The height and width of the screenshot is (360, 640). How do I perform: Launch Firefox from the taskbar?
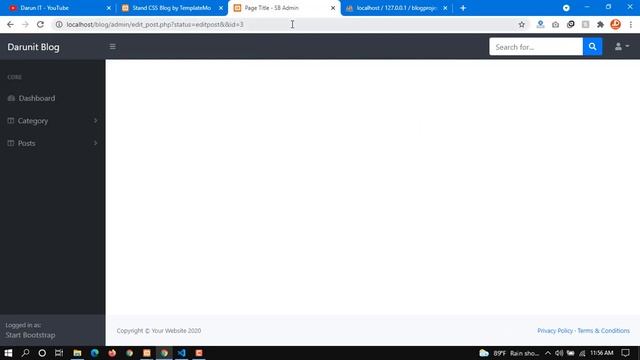click(x=112, y=353)
